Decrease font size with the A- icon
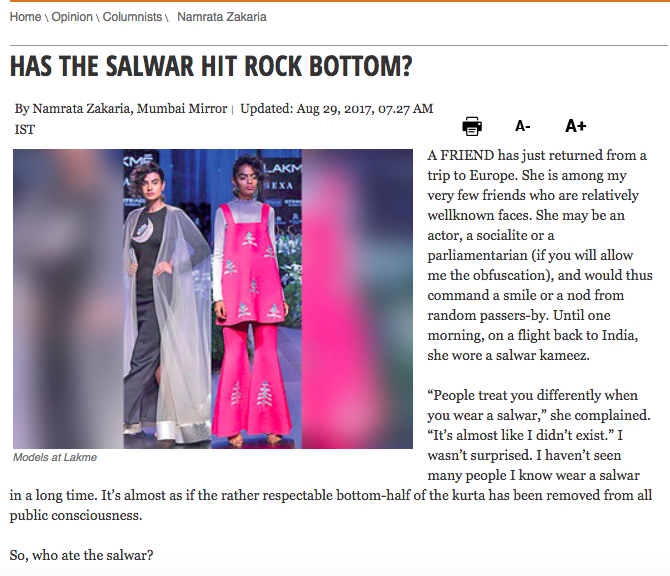This screenshot has width=670, height=576. click(523, 126)
